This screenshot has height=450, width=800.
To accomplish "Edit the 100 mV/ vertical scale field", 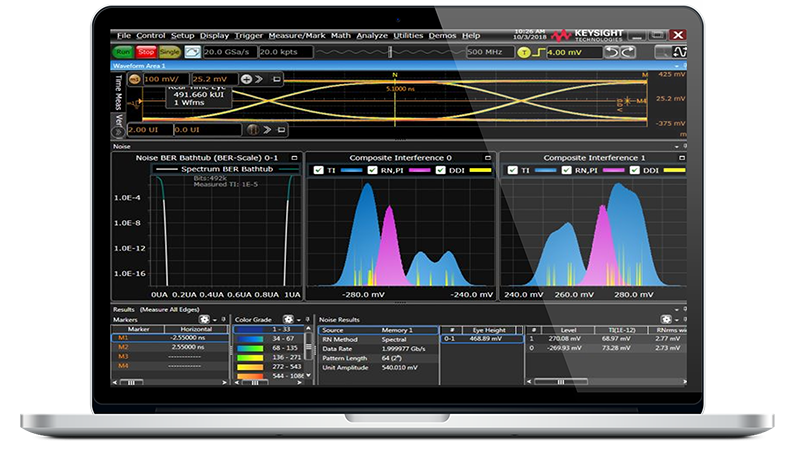I will (x=165, y=79).
